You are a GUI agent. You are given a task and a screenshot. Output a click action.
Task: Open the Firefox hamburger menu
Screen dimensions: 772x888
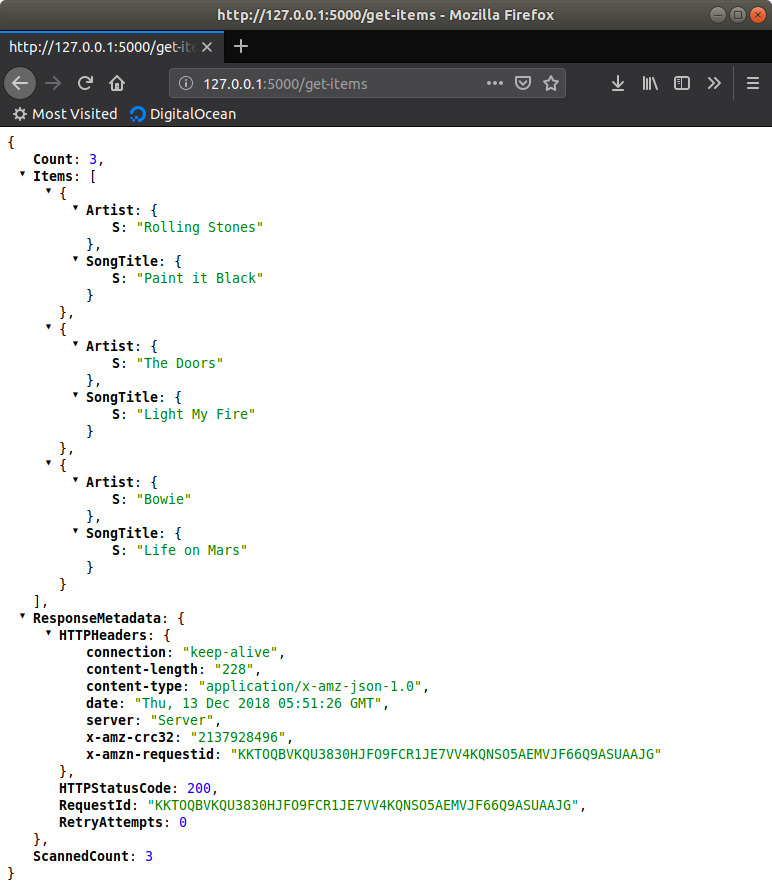click(x=753, y=83)
